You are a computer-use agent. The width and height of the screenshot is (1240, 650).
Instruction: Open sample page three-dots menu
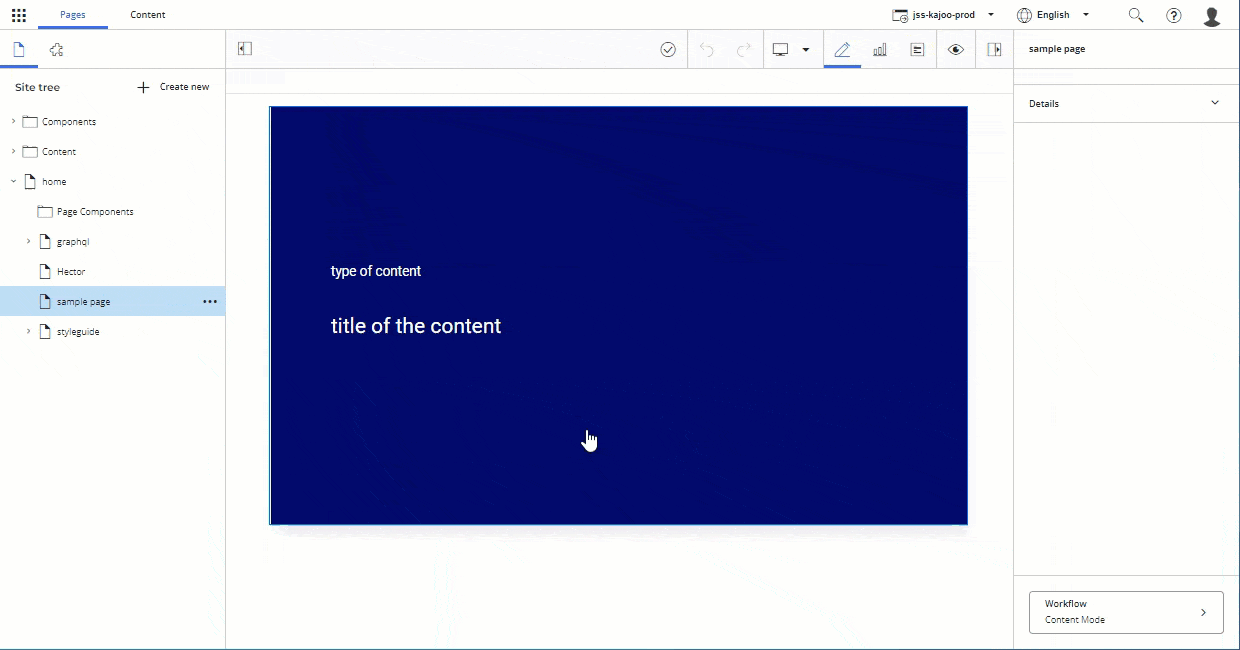pos(210,301)
